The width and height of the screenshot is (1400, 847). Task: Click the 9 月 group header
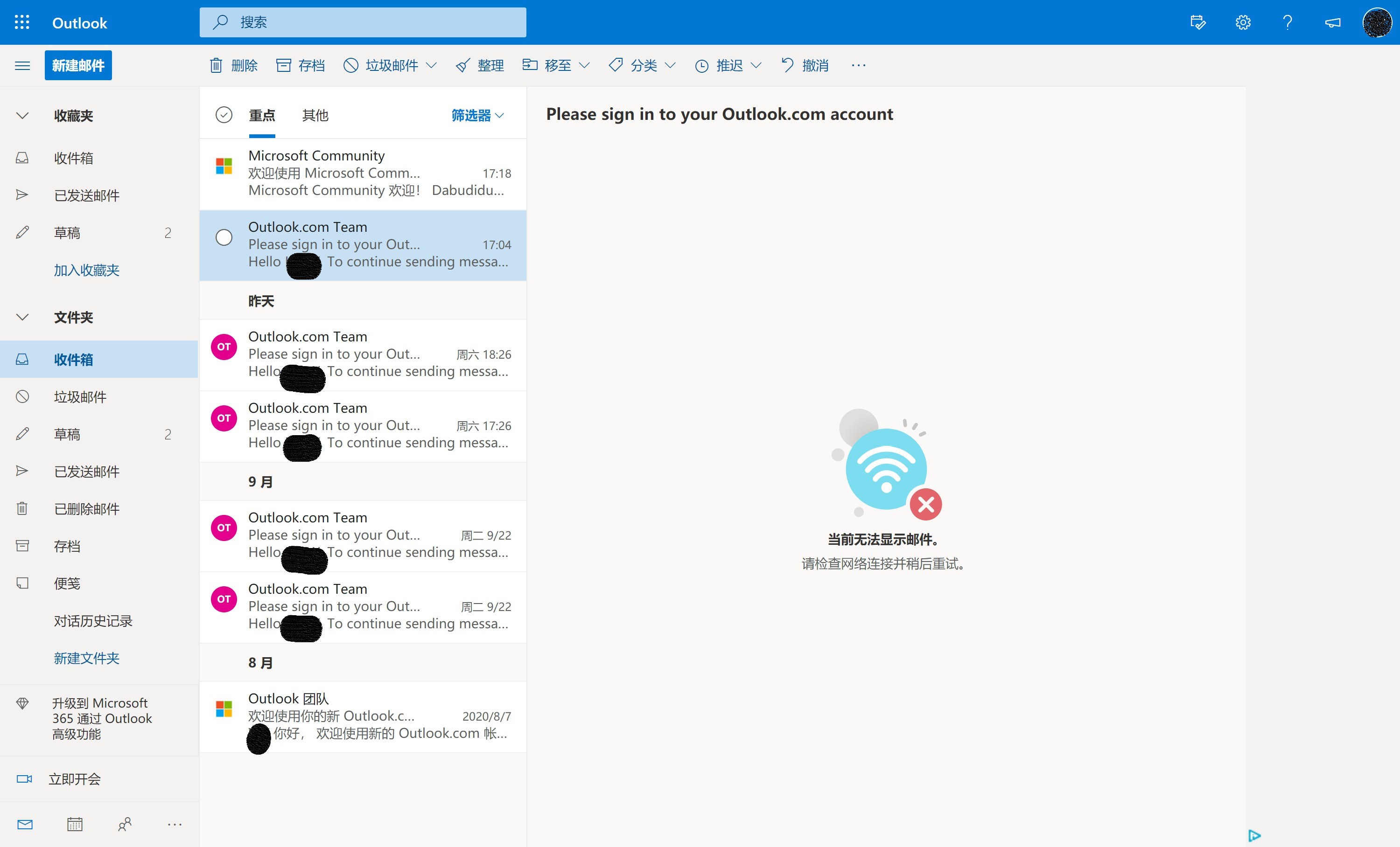(x=363, y=481)
